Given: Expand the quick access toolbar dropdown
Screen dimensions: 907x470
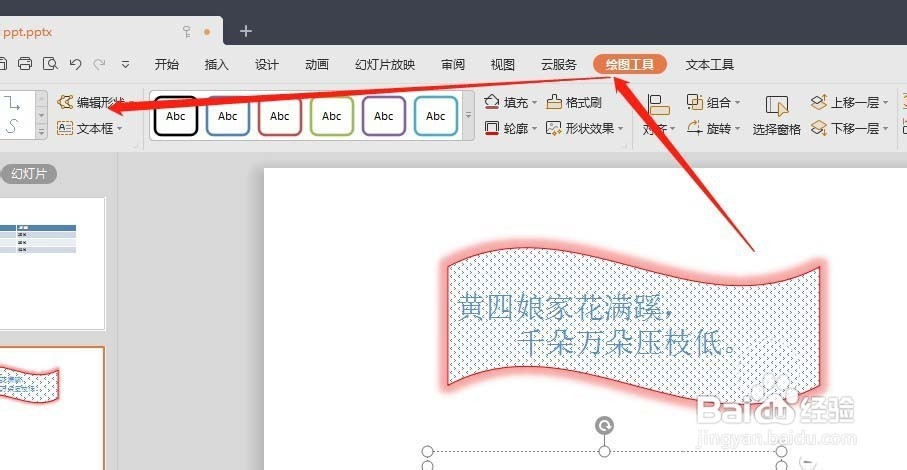Looking at the screenshot, I should point(126,64).
